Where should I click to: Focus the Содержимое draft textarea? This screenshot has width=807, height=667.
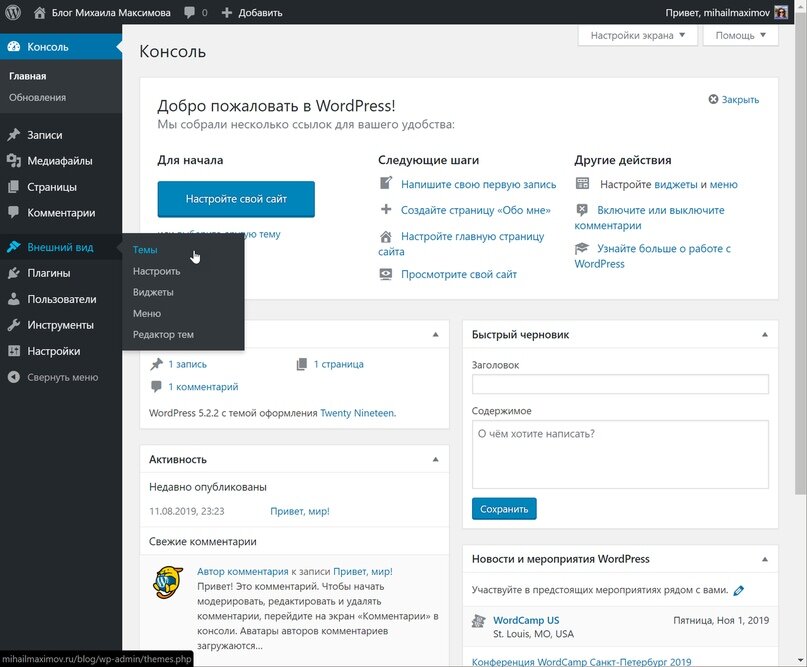click(620, 454)
